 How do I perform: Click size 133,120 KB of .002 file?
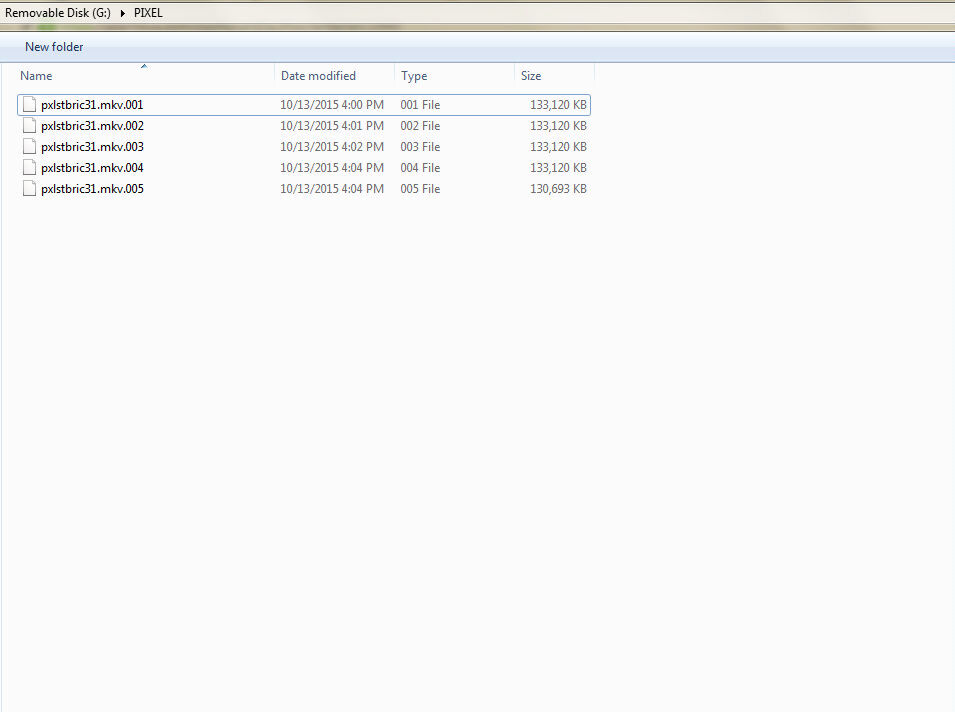click(559, 126)
